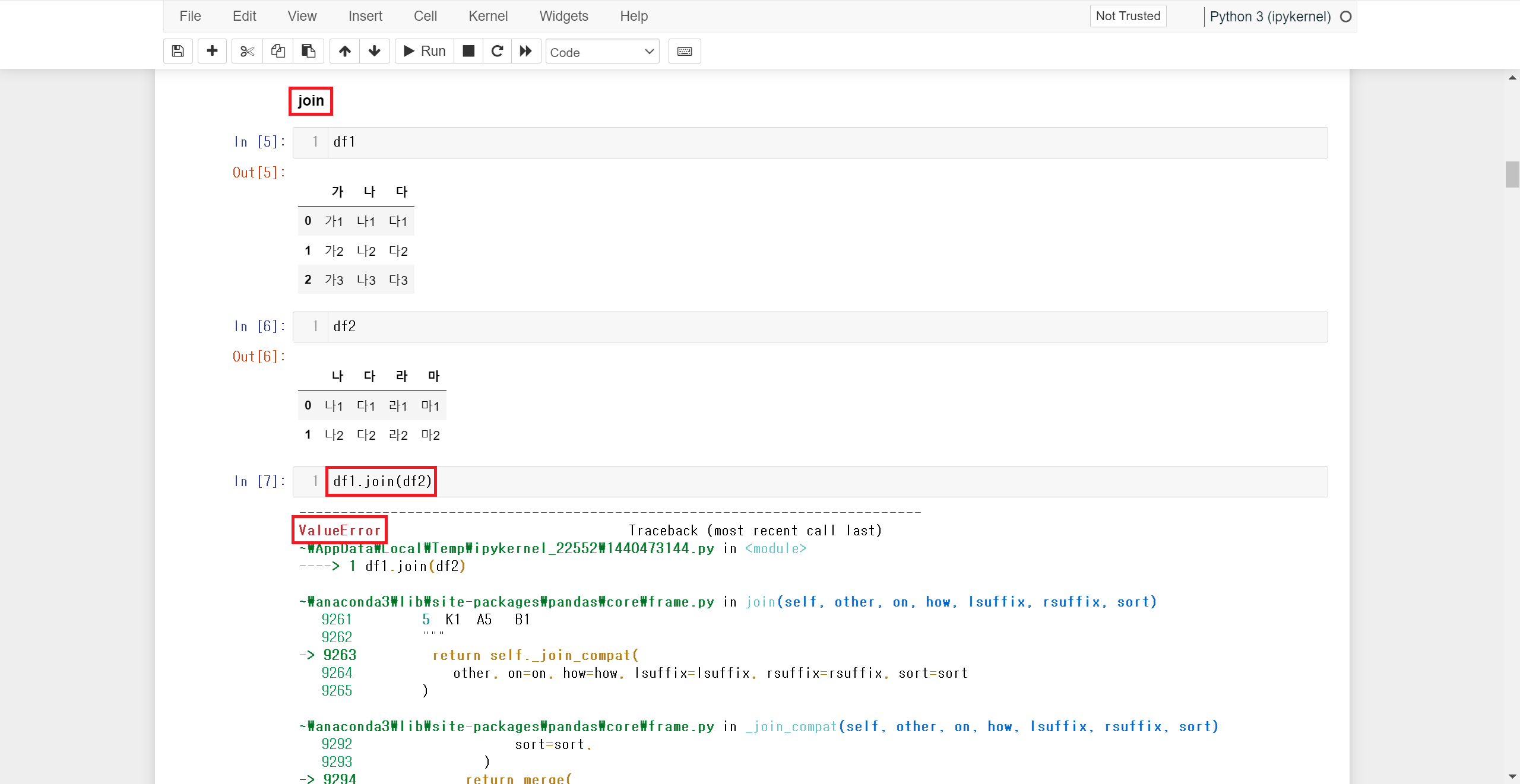Viewport: 1520px width, 784px height.
Task: Expand the Code cell type dropdown
Action: (602, 52)
